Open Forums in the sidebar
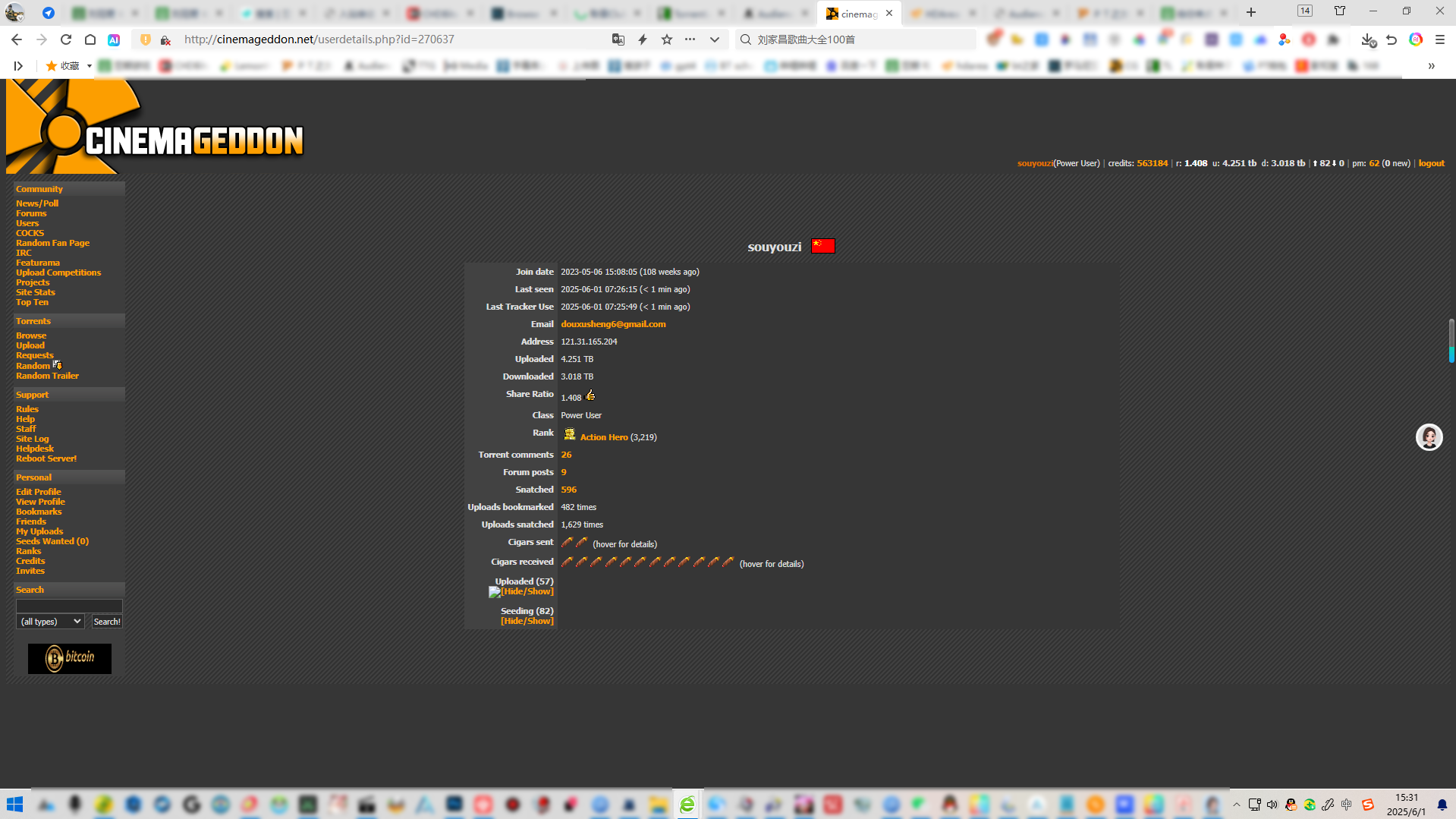The height and width of the screenshot is (819, 1456). (x=31, y=213)
